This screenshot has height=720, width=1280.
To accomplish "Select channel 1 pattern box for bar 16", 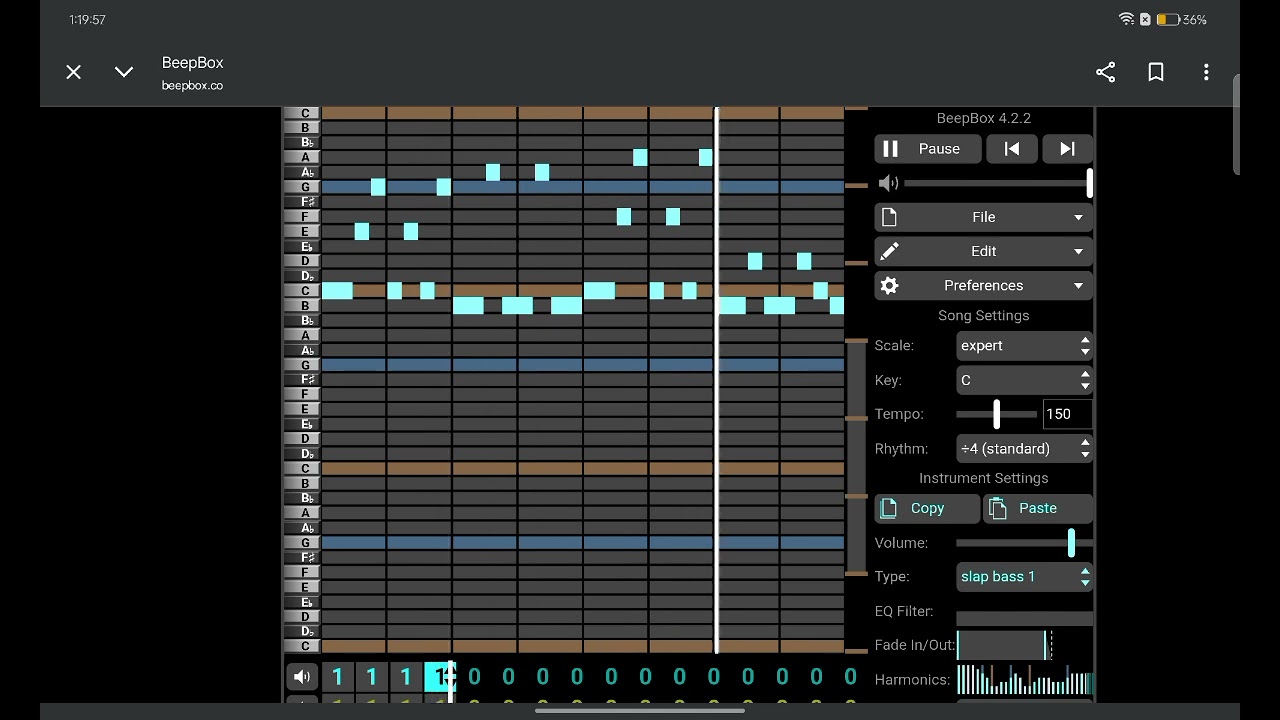I will (850, 677).
